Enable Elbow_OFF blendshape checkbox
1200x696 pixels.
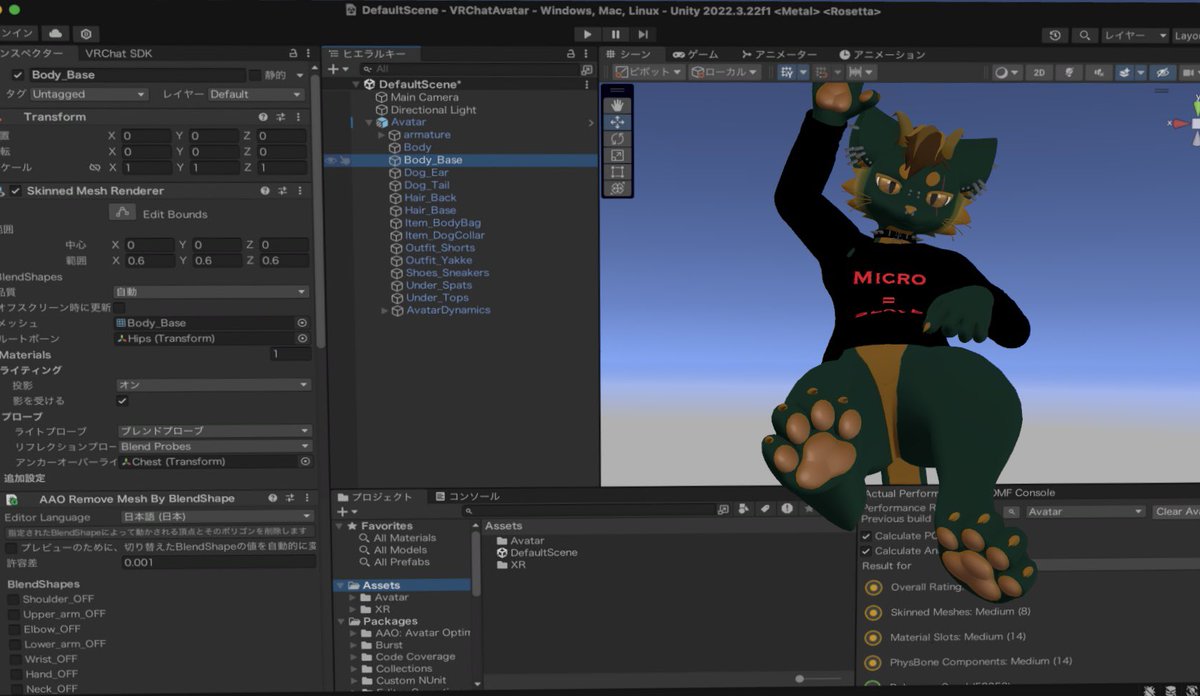click(x=13, y=629)
